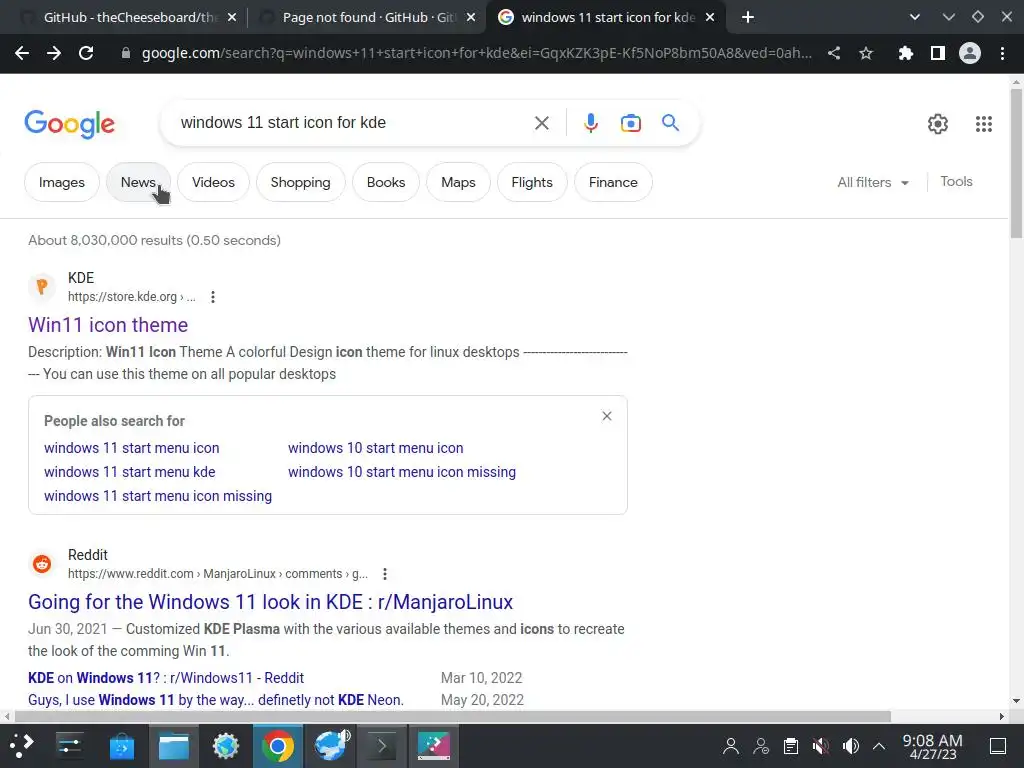Viewport: 1024px width, 768px height.
Task: Switch to the GitHub theCheeseboard tab
Action: click(x=129, y=18)
